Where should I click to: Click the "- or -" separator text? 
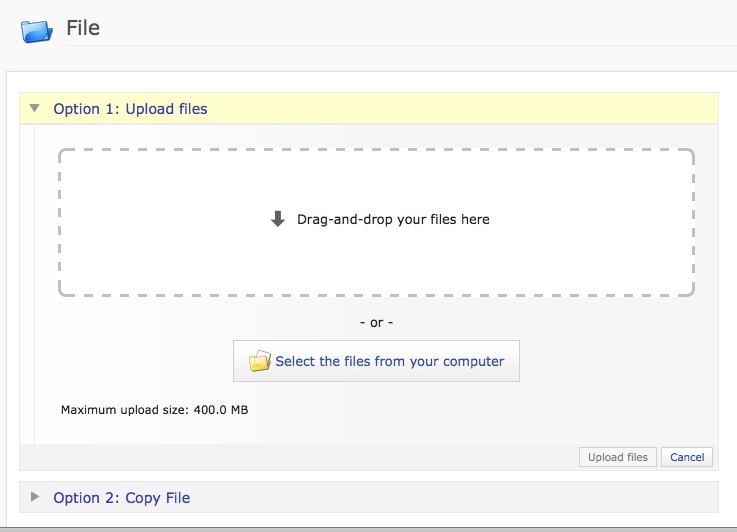click(x=376, y=323)
